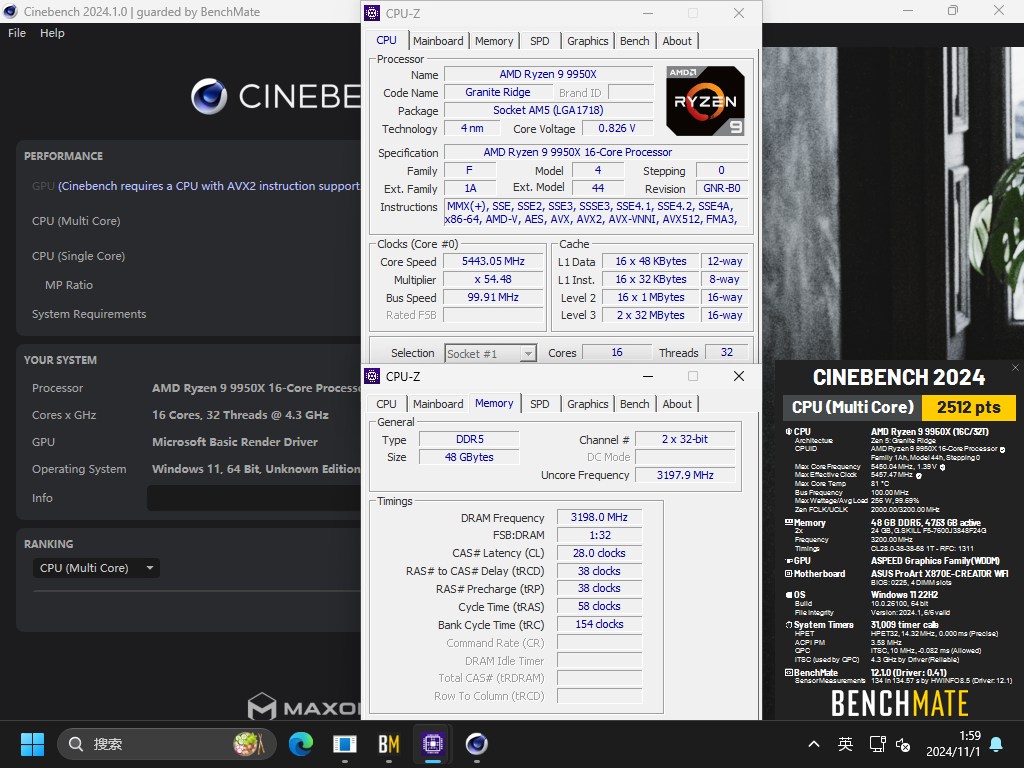This screenshot has width=1024, height=768.
Task: Open About tab in the lower CPU-Z window
Action: tap(677, 404)
